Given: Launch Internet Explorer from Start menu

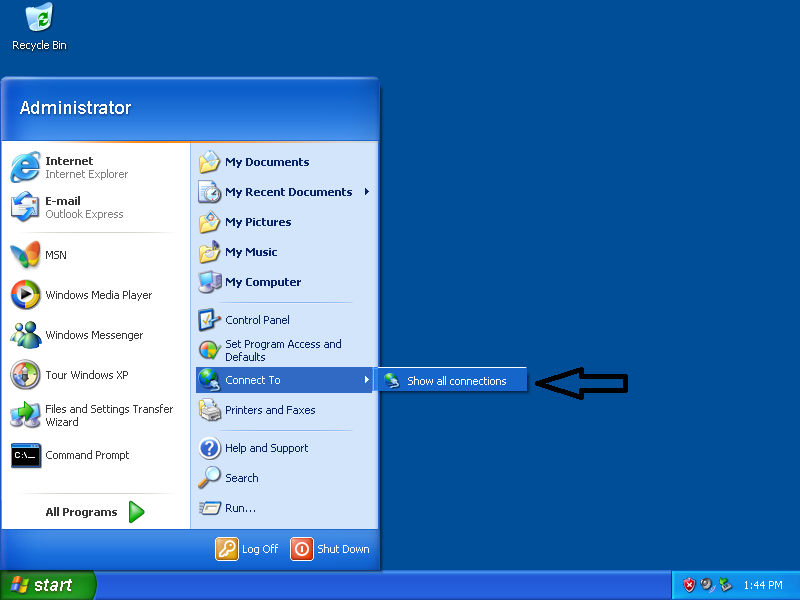Looking at the screenshot, I should (26, 168).
